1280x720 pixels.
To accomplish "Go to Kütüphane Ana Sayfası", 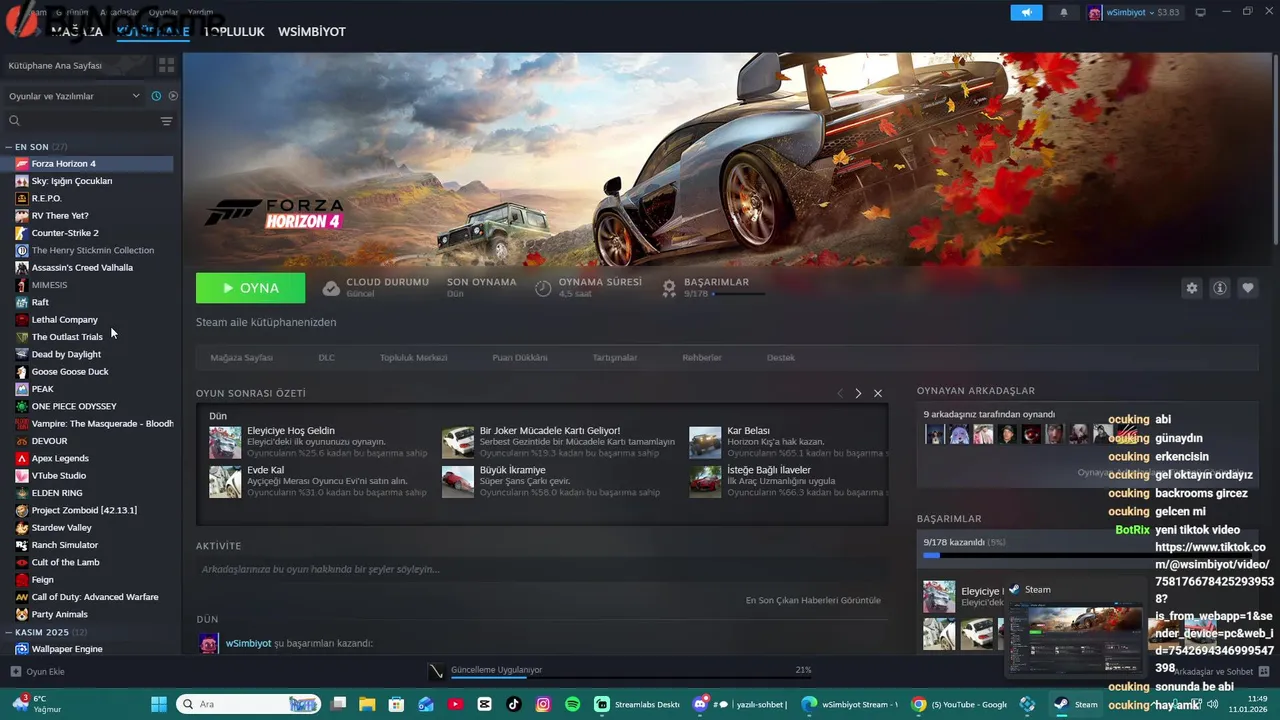I will coord(78,65).
